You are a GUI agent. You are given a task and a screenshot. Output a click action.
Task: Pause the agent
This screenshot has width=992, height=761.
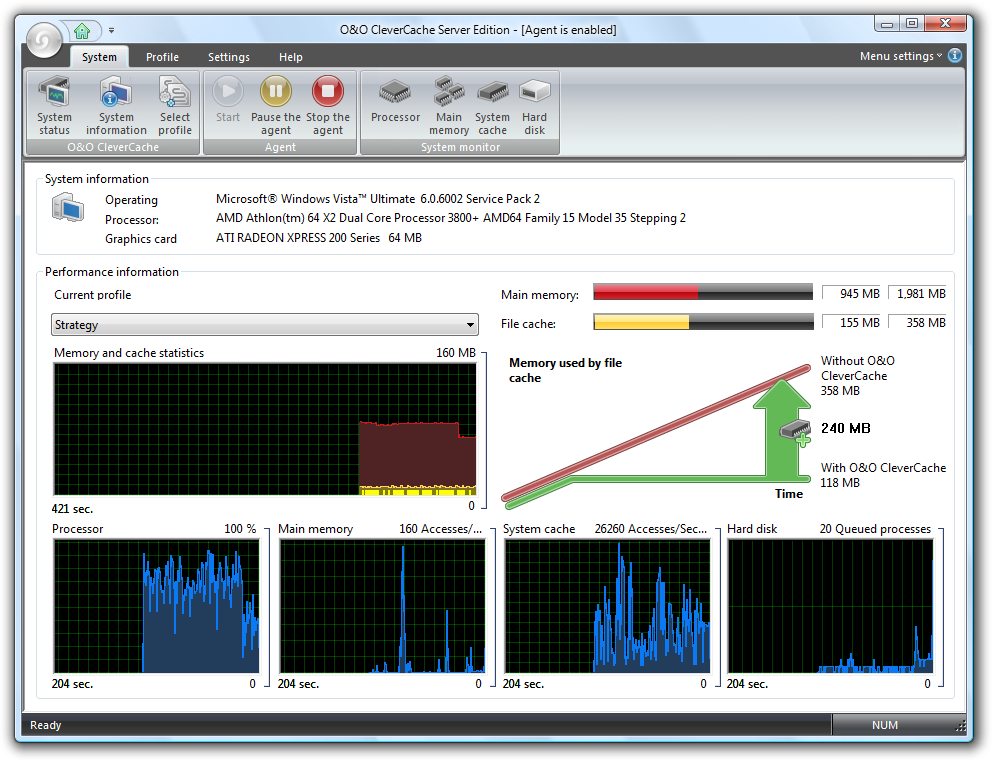(x=276, y=106)
